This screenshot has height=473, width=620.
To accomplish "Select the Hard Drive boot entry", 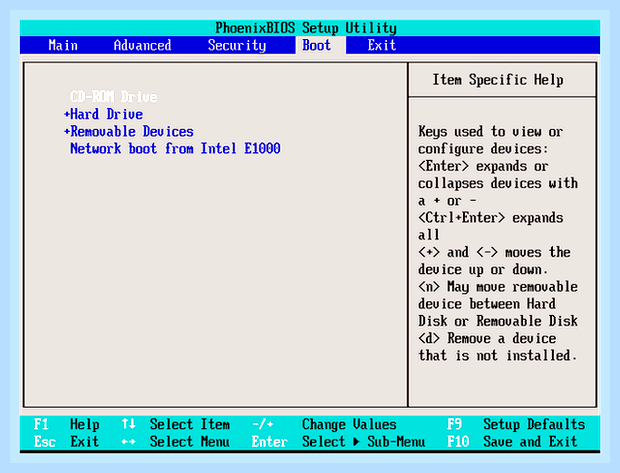I will 106,114.
